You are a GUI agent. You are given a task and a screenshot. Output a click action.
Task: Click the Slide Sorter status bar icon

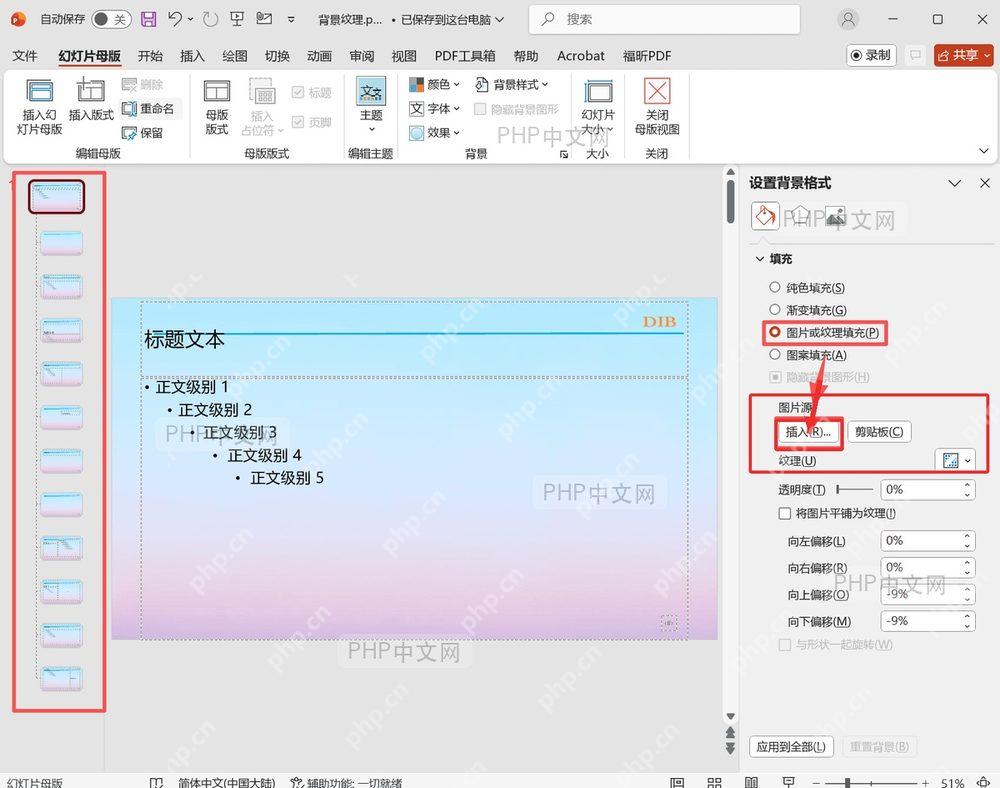[714, 782]
